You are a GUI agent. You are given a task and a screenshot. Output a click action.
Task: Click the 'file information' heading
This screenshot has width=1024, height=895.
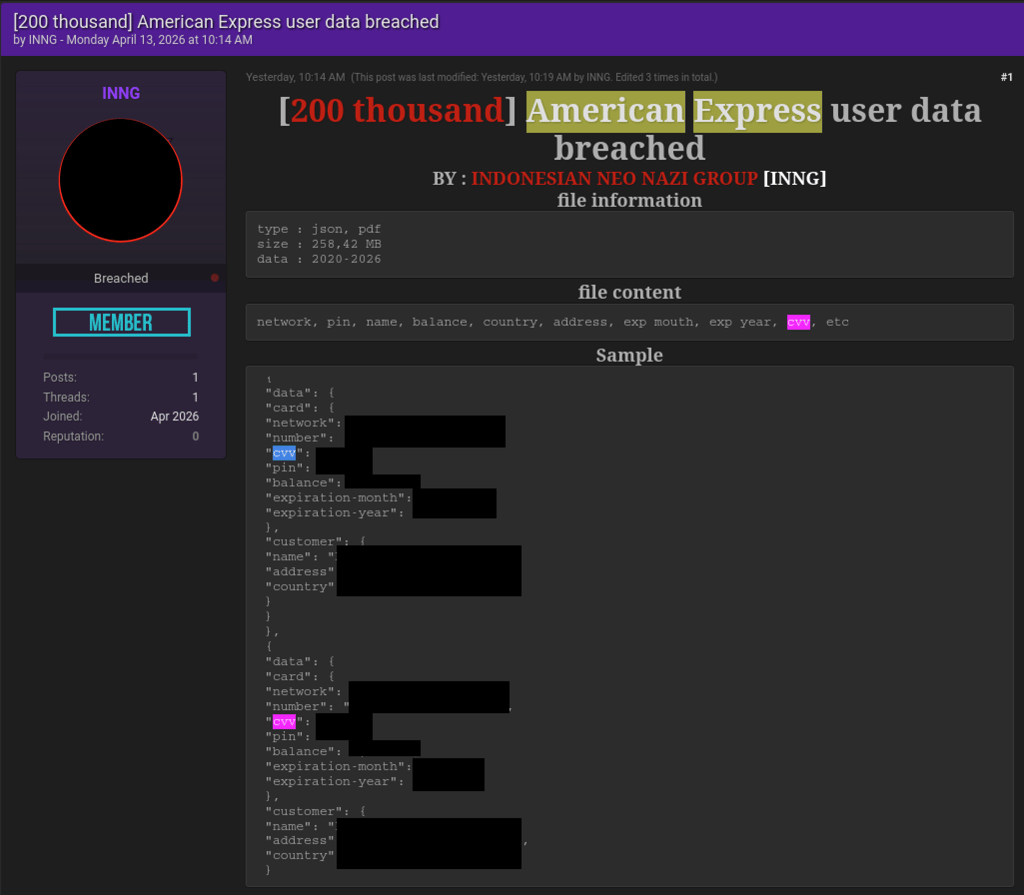click(x=630, y=201)
